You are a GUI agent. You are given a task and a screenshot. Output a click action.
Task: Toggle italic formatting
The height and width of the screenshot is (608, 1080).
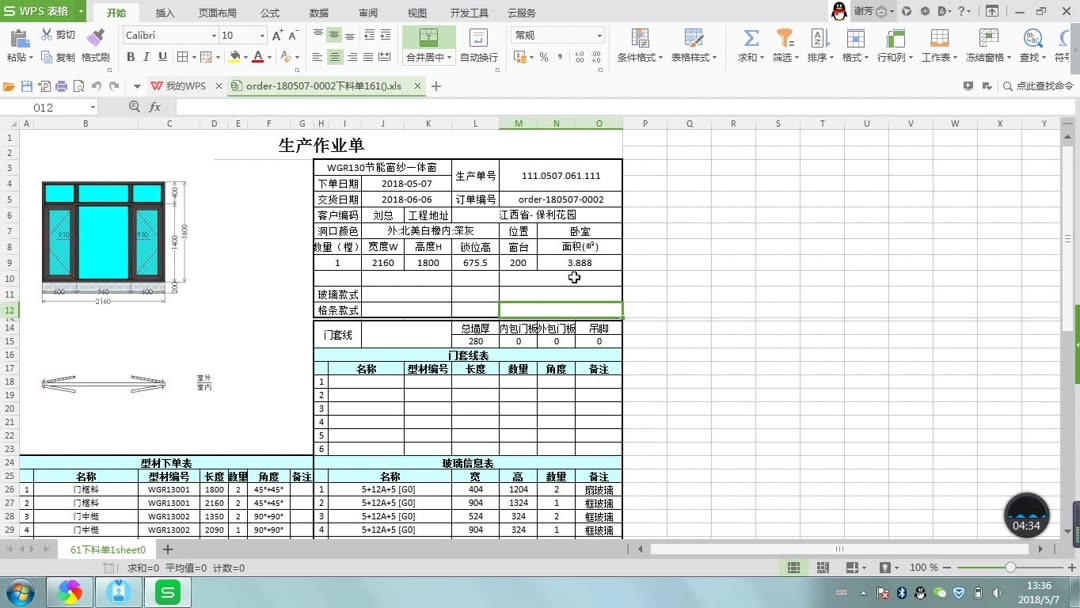coord(146,57)
